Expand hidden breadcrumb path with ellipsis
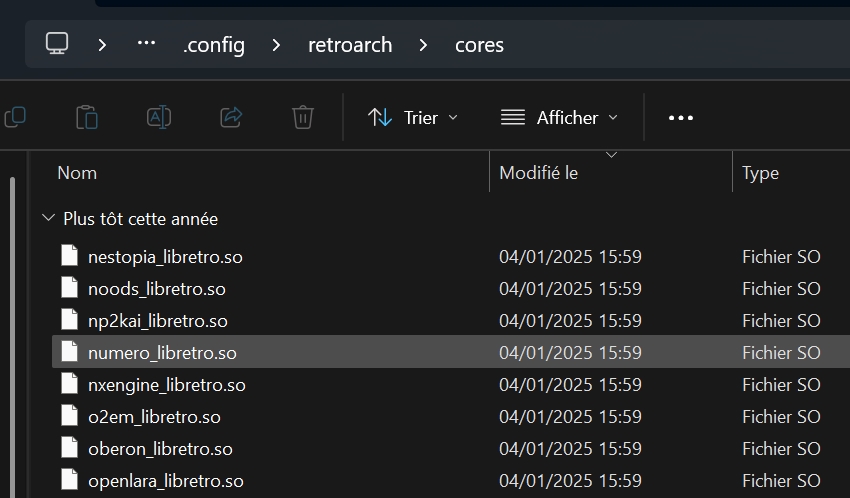850x498 pixels. pos(146,43)
